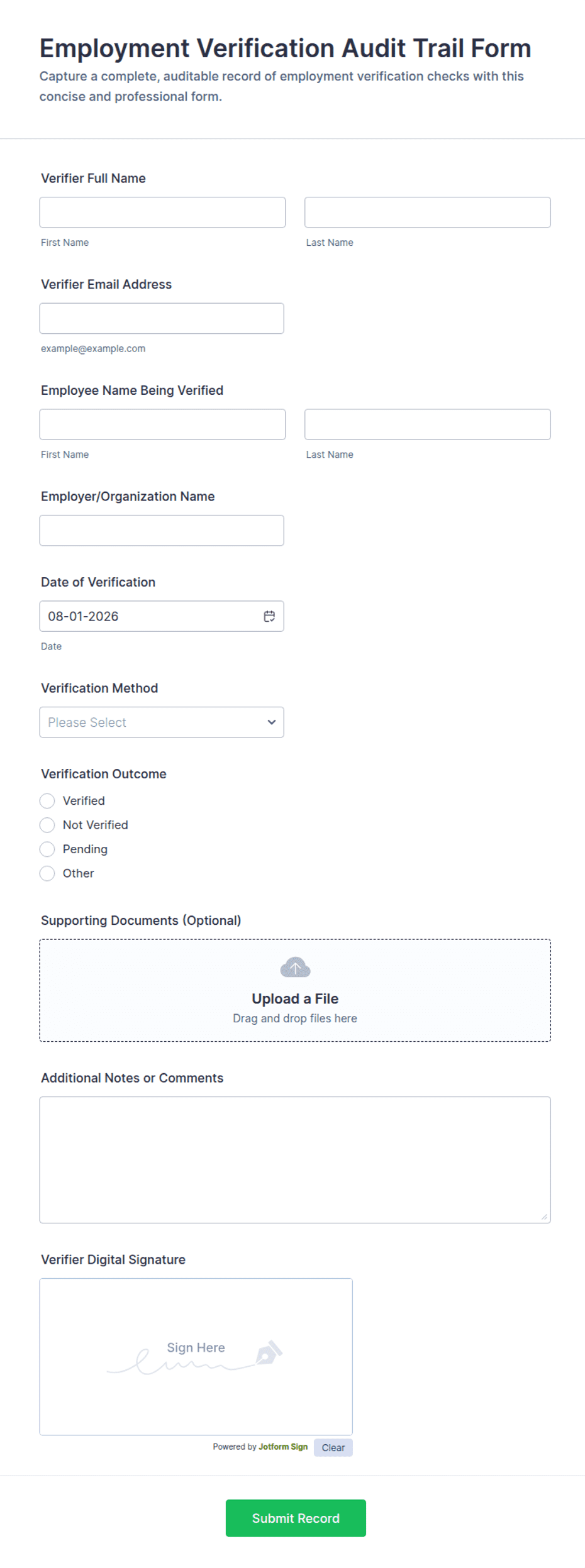Expand the Verification Method dropdown arrow

click(272, 722)
